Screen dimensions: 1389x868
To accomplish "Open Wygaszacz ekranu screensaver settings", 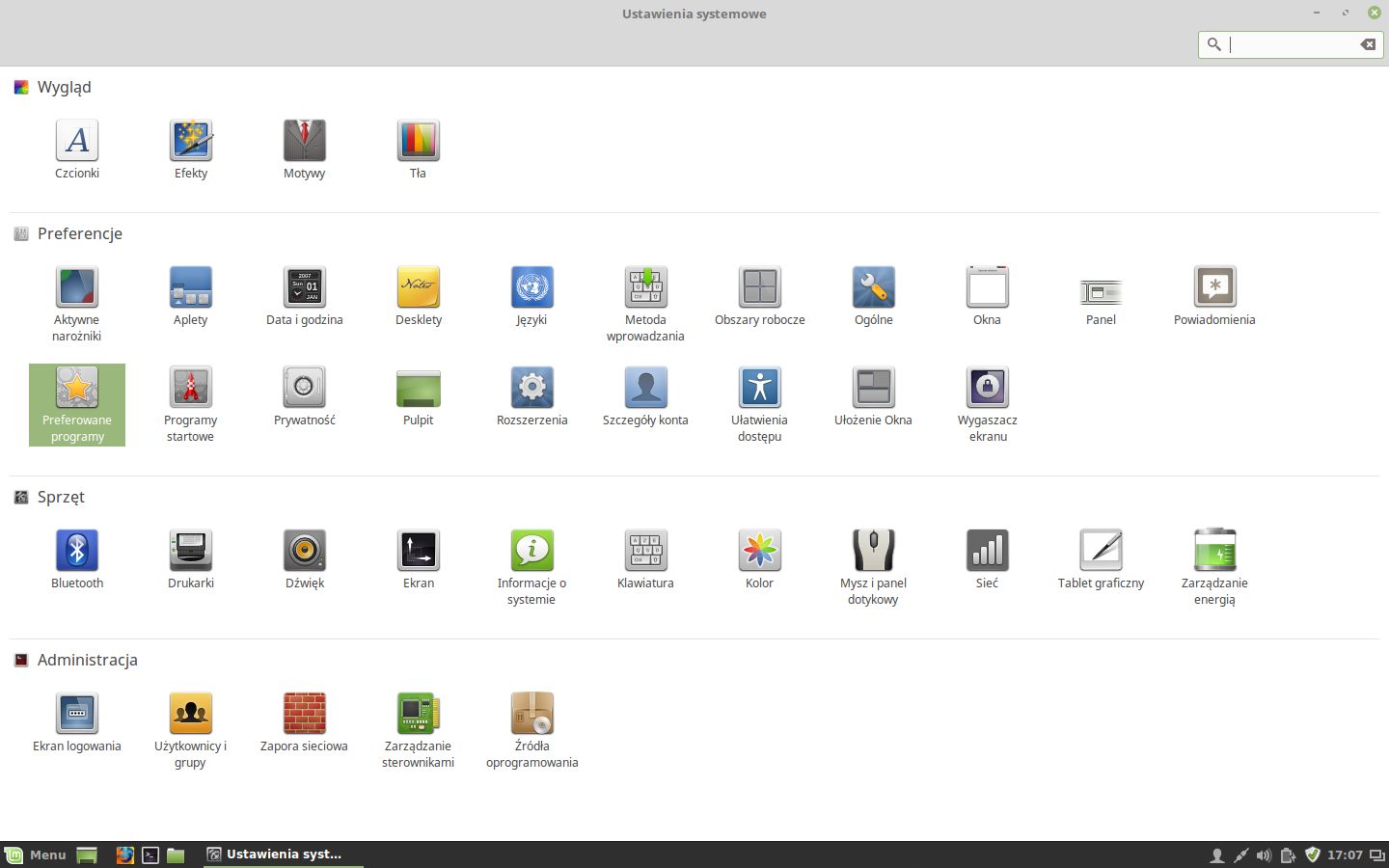I will [988, 405].
